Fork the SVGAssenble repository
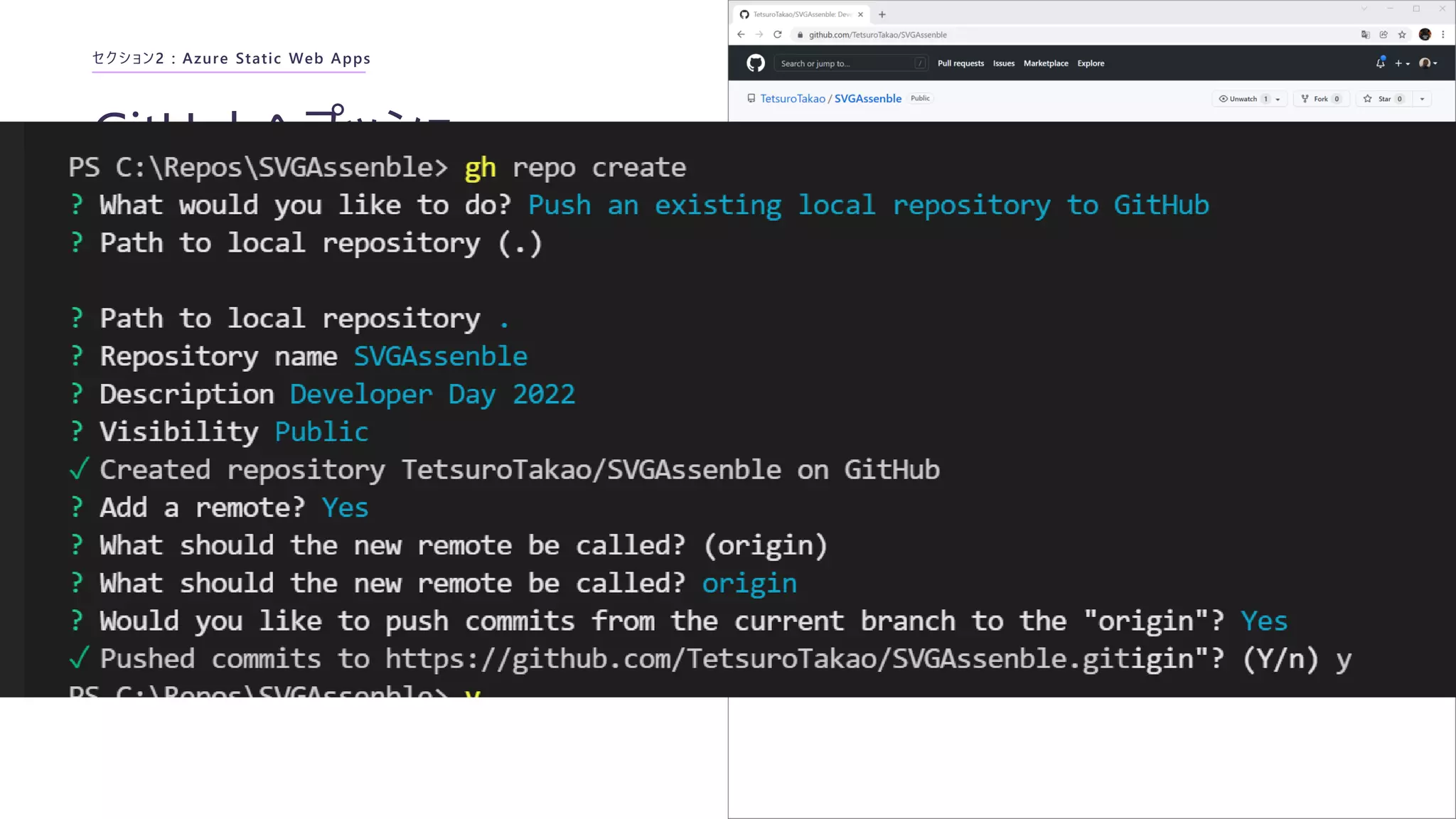This screenshot has width=1456, height=819. tap(1320, 99)
